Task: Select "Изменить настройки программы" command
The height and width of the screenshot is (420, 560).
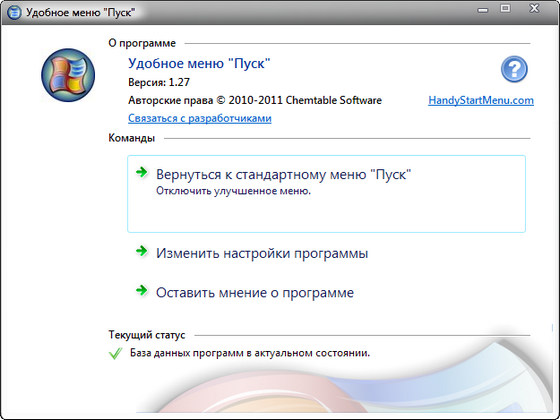Action: pyautogui.click(x=262, y=253)
